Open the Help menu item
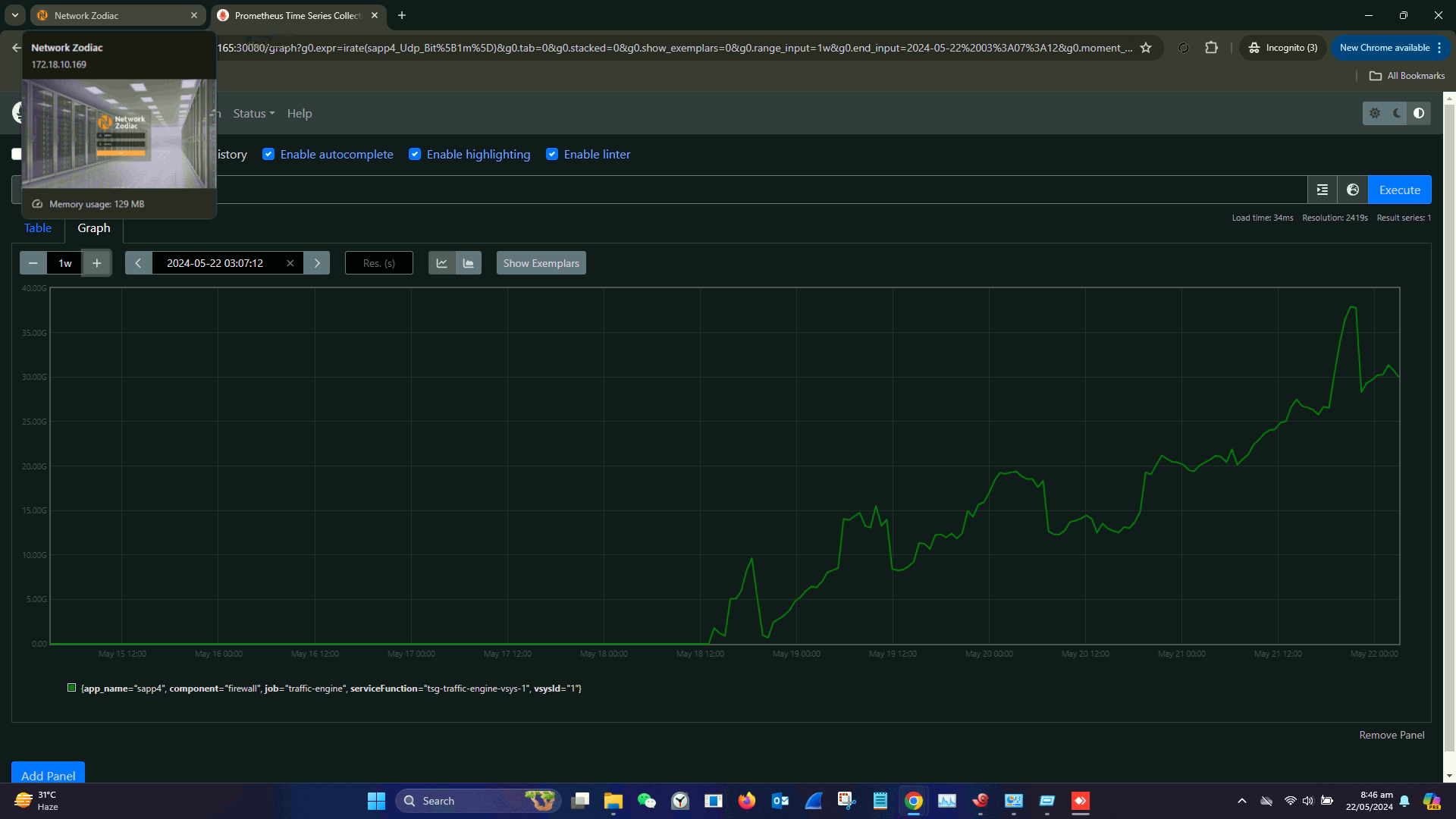The height and width of the screenshot is (819, 1456). [300, 113]
